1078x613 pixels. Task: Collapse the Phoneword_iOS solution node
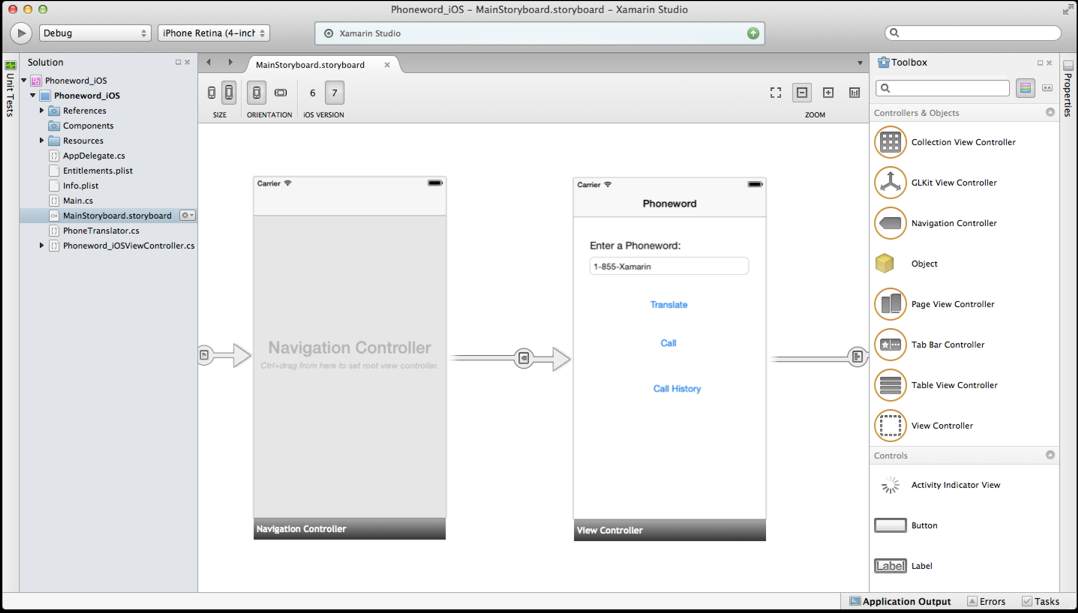pyautogui.click(x=24, y=80)
